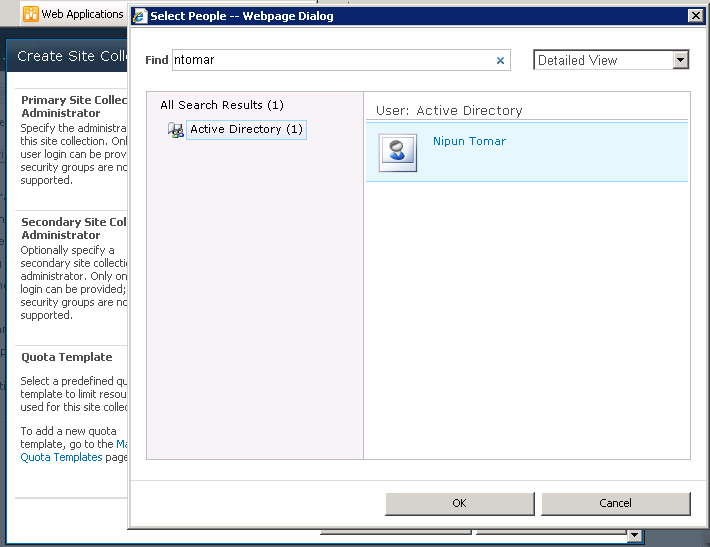This screenshot has width=710, height=547.
Task: Open the Detailed View dropdown
Action: [611, 60]
